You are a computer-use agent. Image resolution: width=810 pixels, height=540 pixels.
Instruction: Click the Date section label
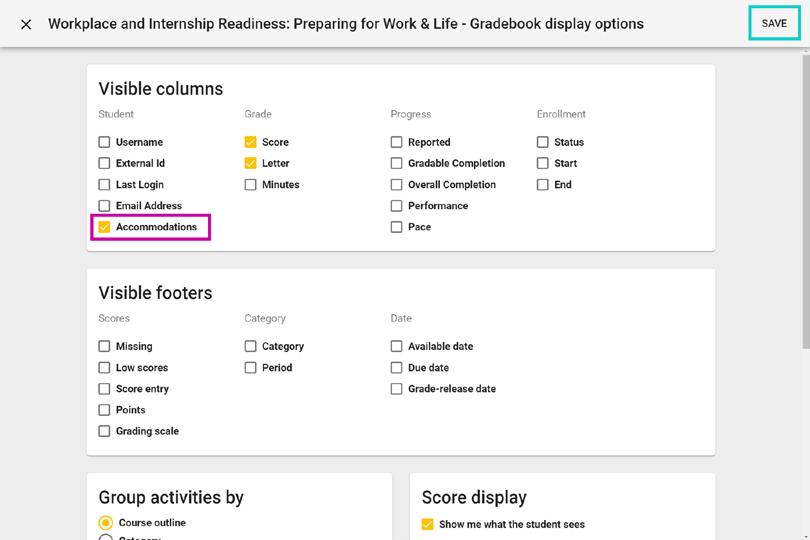pos(401,318)
